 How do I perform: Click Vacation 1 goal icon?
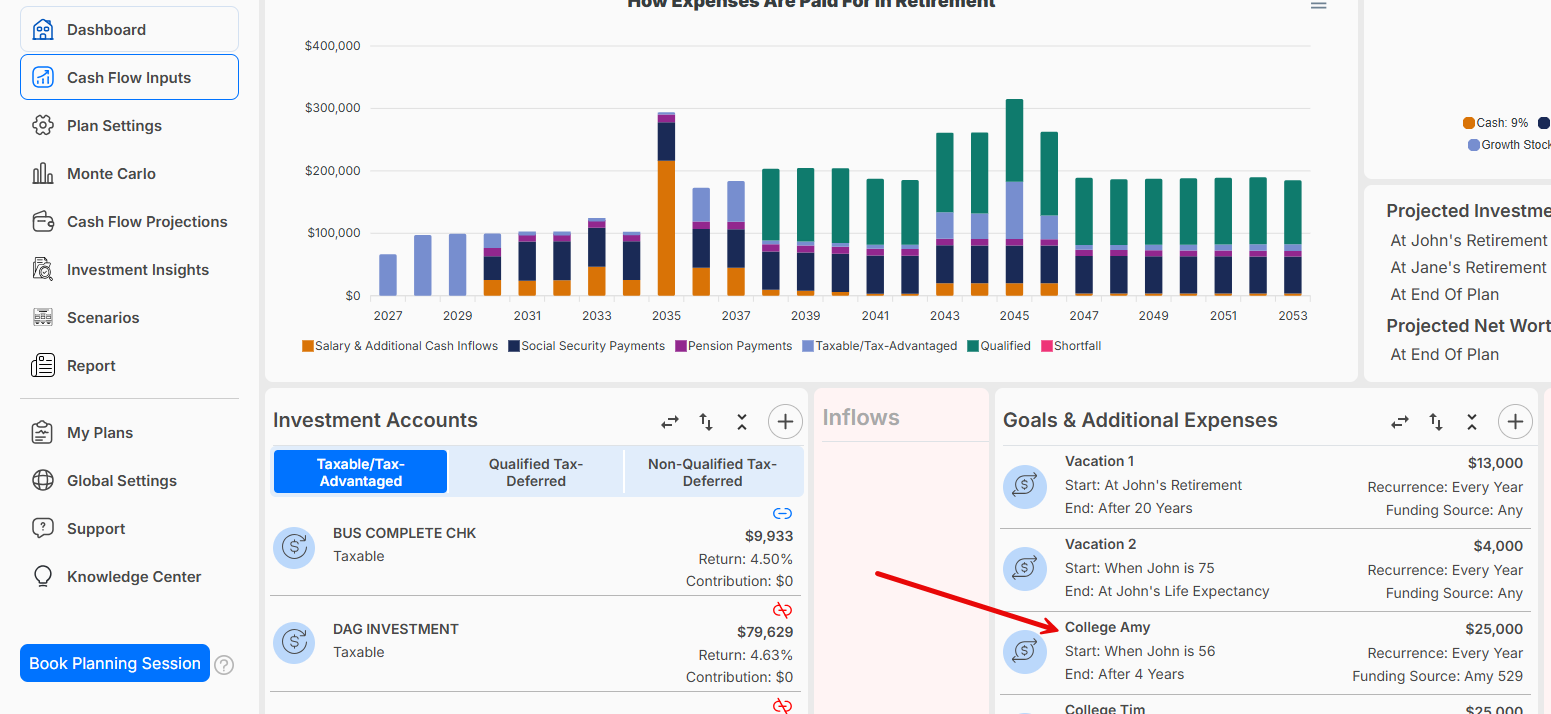pos(1024,486)
